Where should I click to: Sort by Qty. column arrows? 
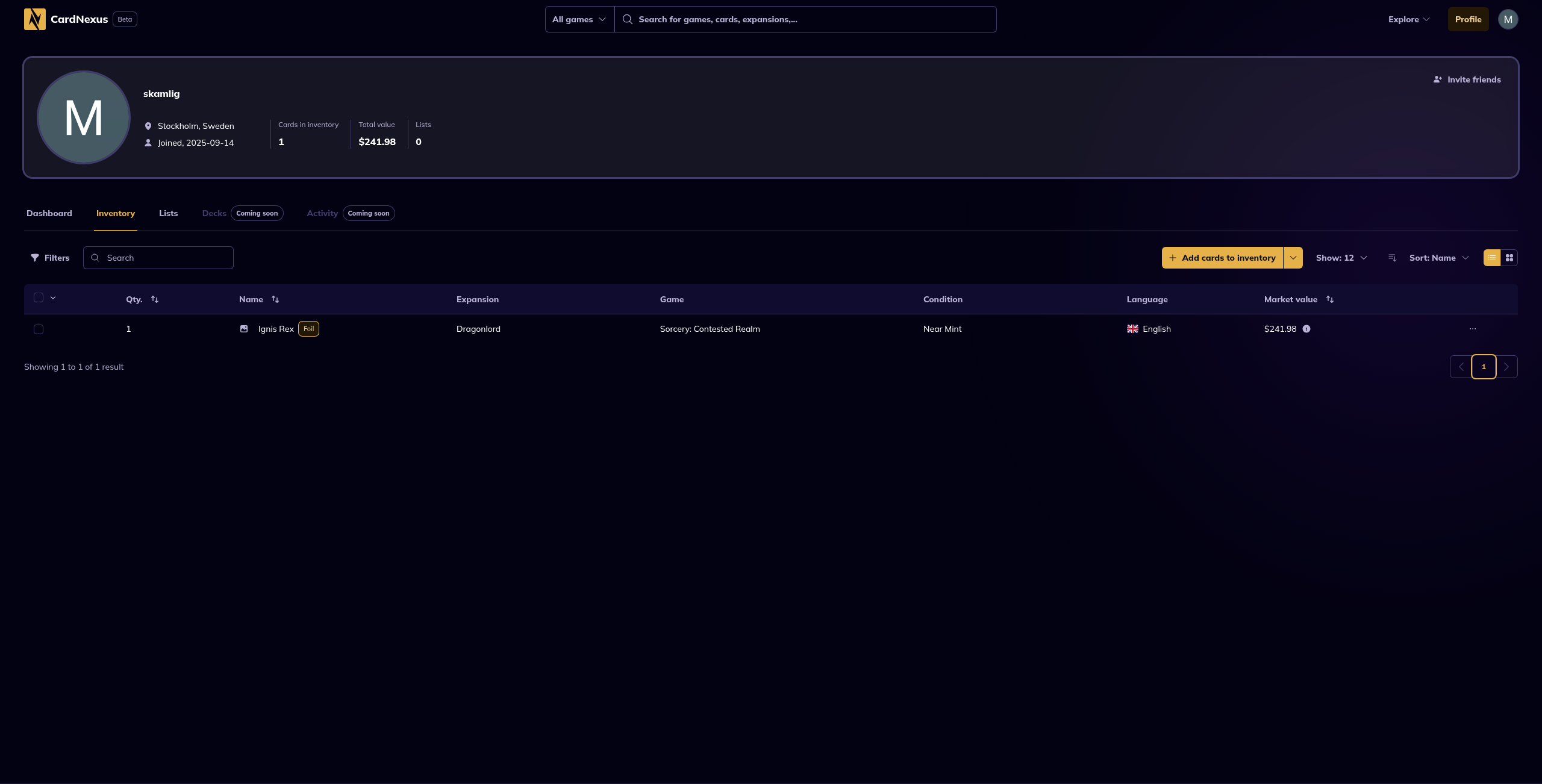pos(155,299)
